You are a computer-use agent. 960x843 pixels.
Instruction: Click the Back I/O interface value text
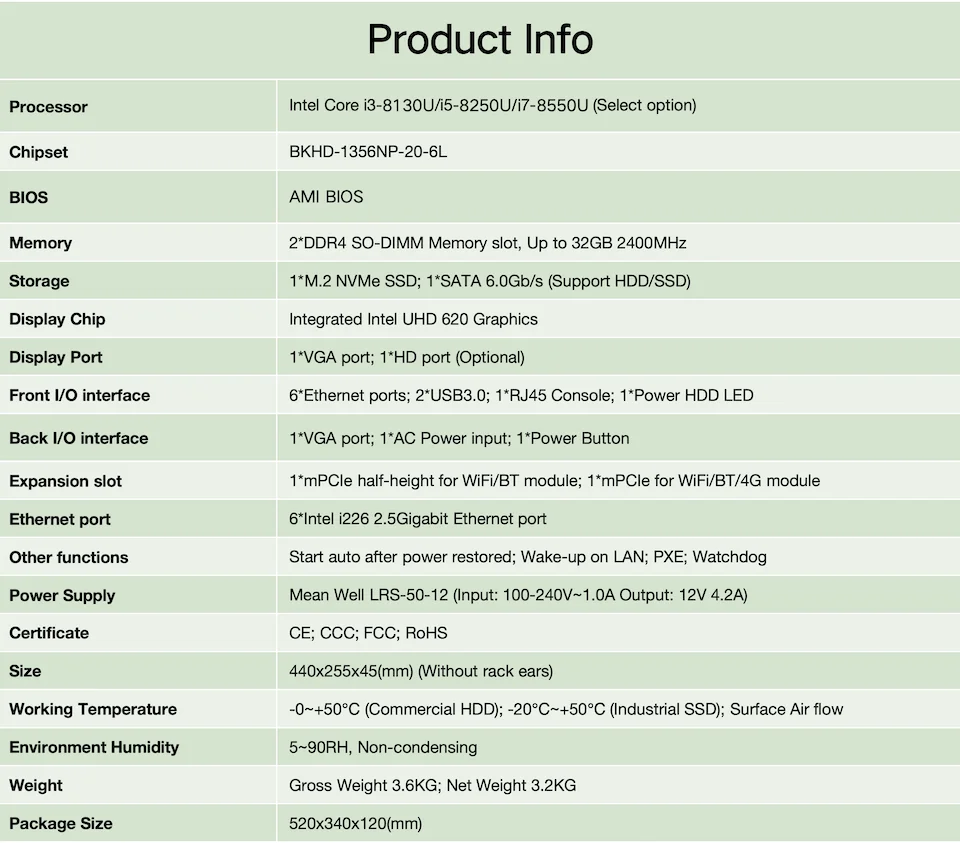point(459,438)
